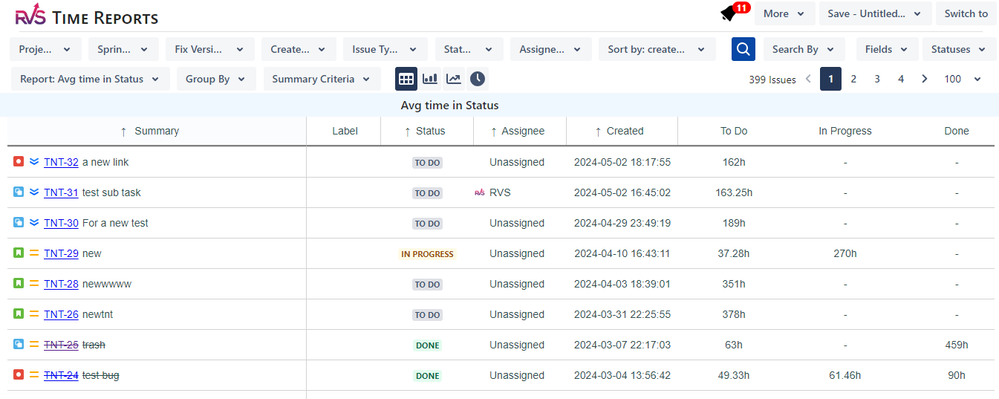Click the bug type icon for TNT-32
The height and width of the screenshot is (399, 999).
[18, 162]
